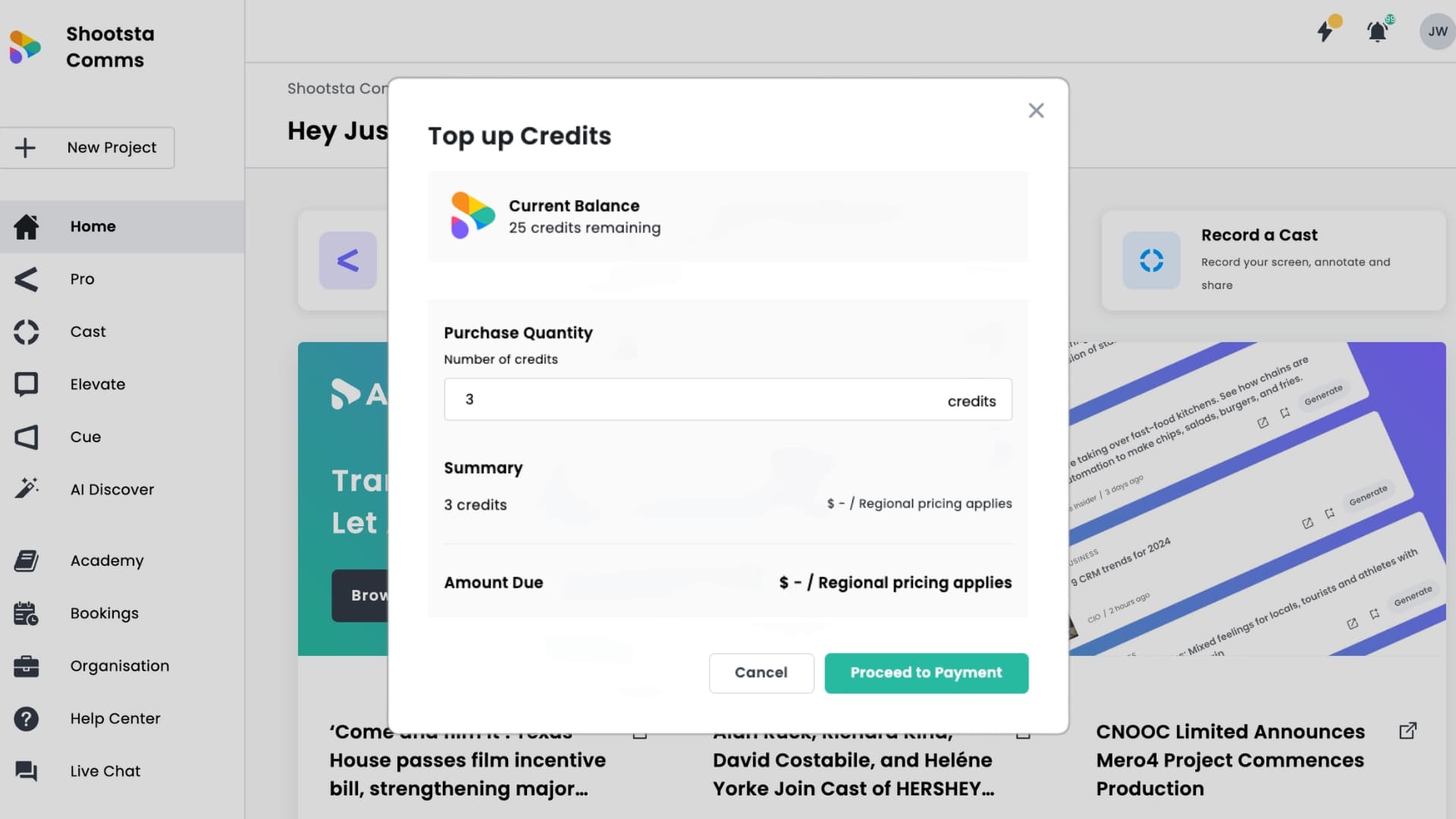This screenshot has width=1456, height=819.
Task: Open the CNOOC article external link icon
Action: pos(1408,730)
